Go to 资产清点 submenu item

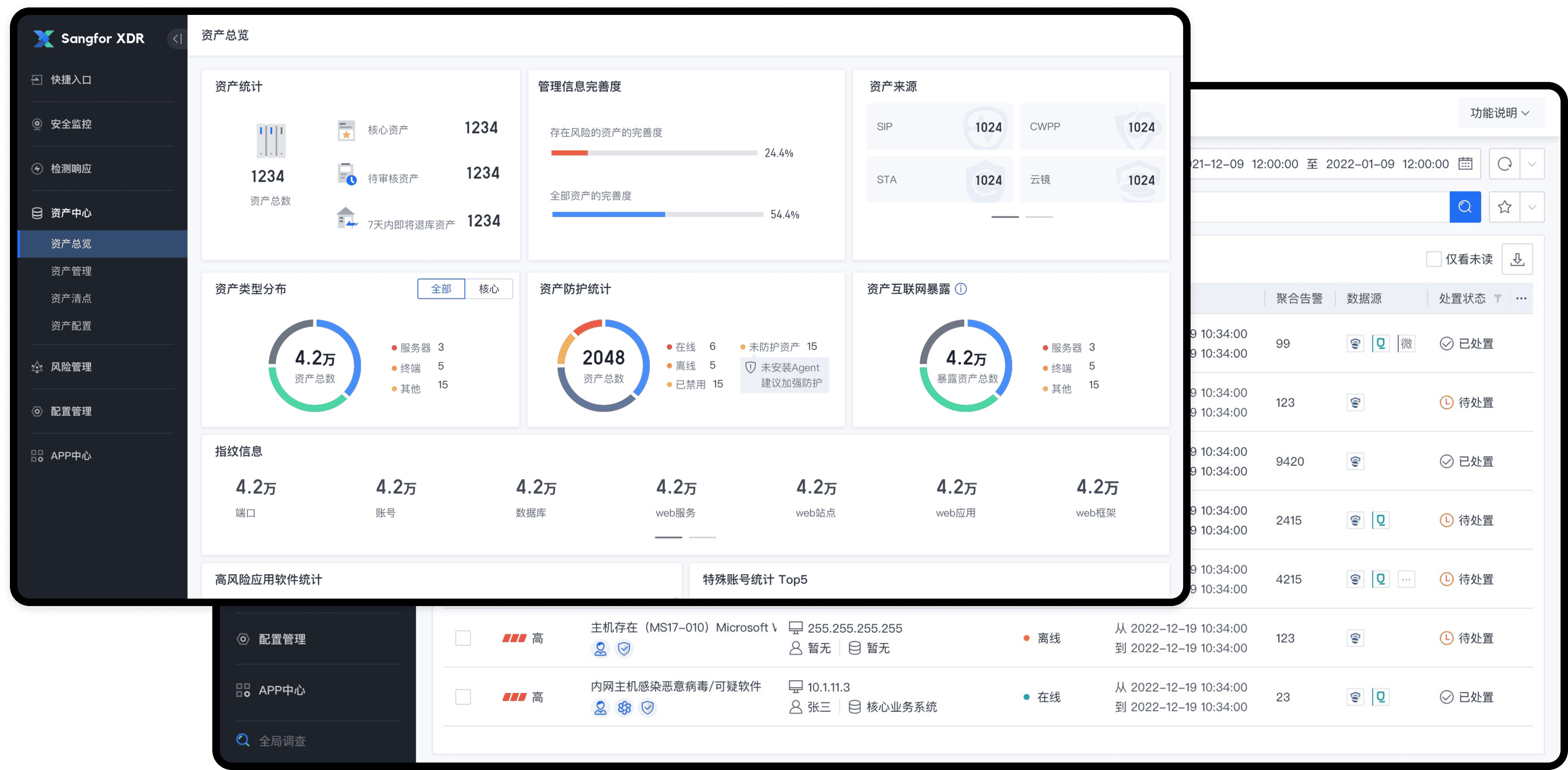click(x=71, y=298)
